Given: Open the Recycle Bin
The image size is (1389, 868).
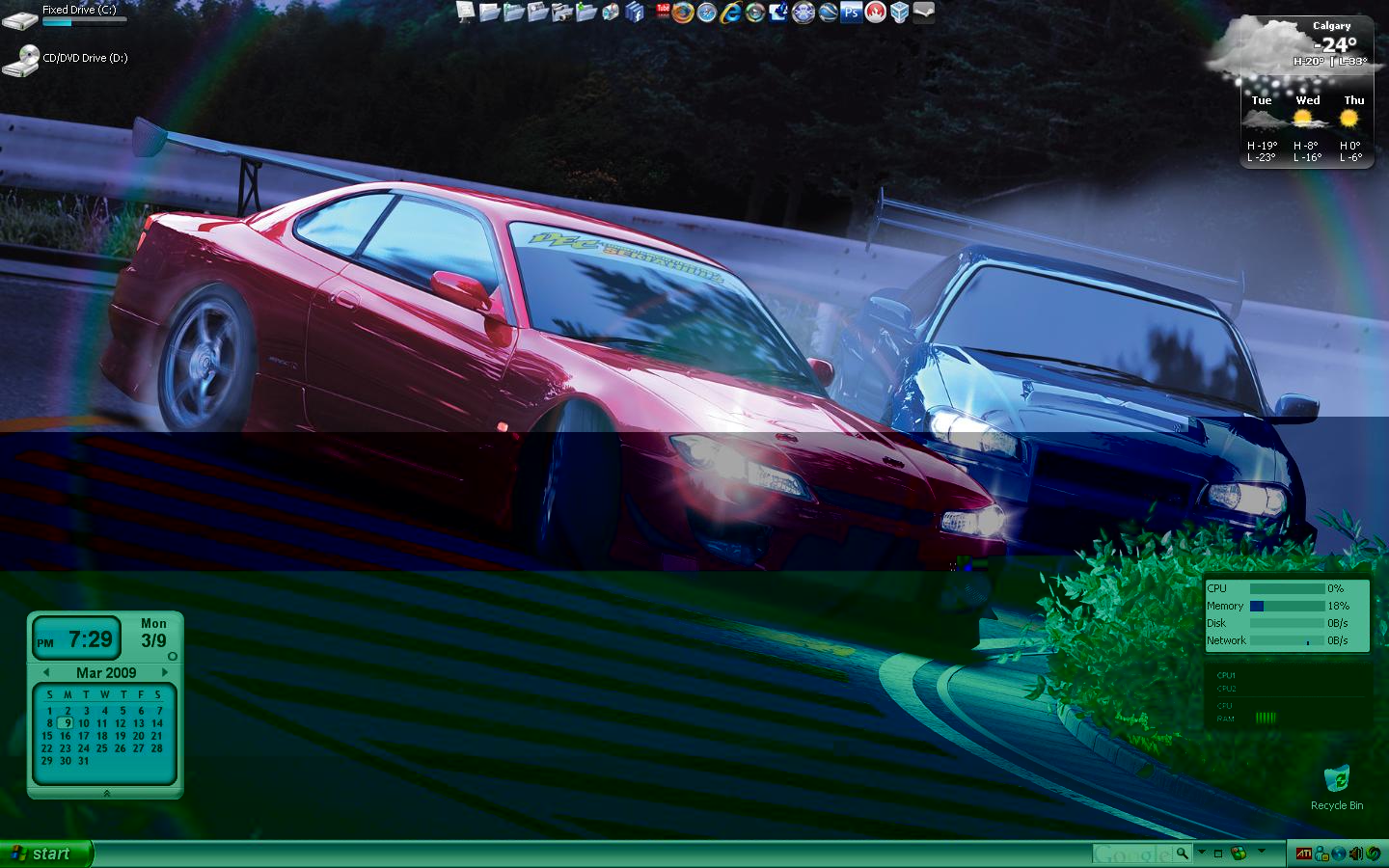Looking at the screenshot, I should [x=1337, y=781].
